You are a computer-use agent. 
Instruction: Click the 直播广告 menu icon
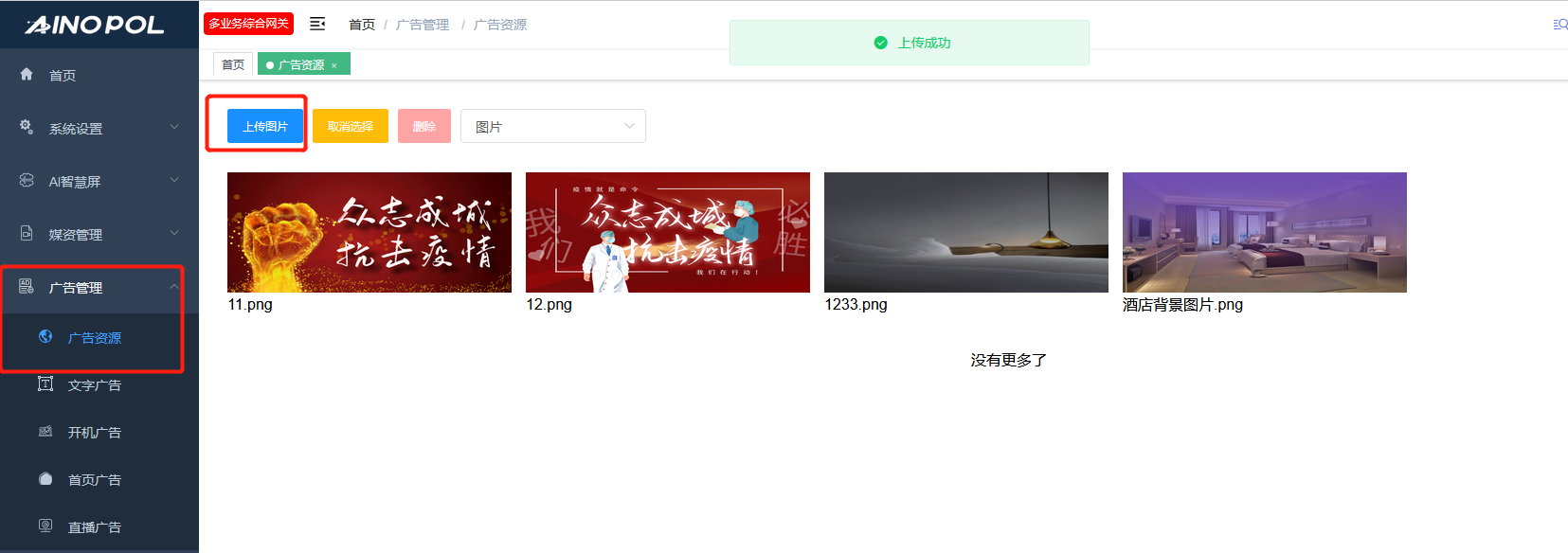45,526
